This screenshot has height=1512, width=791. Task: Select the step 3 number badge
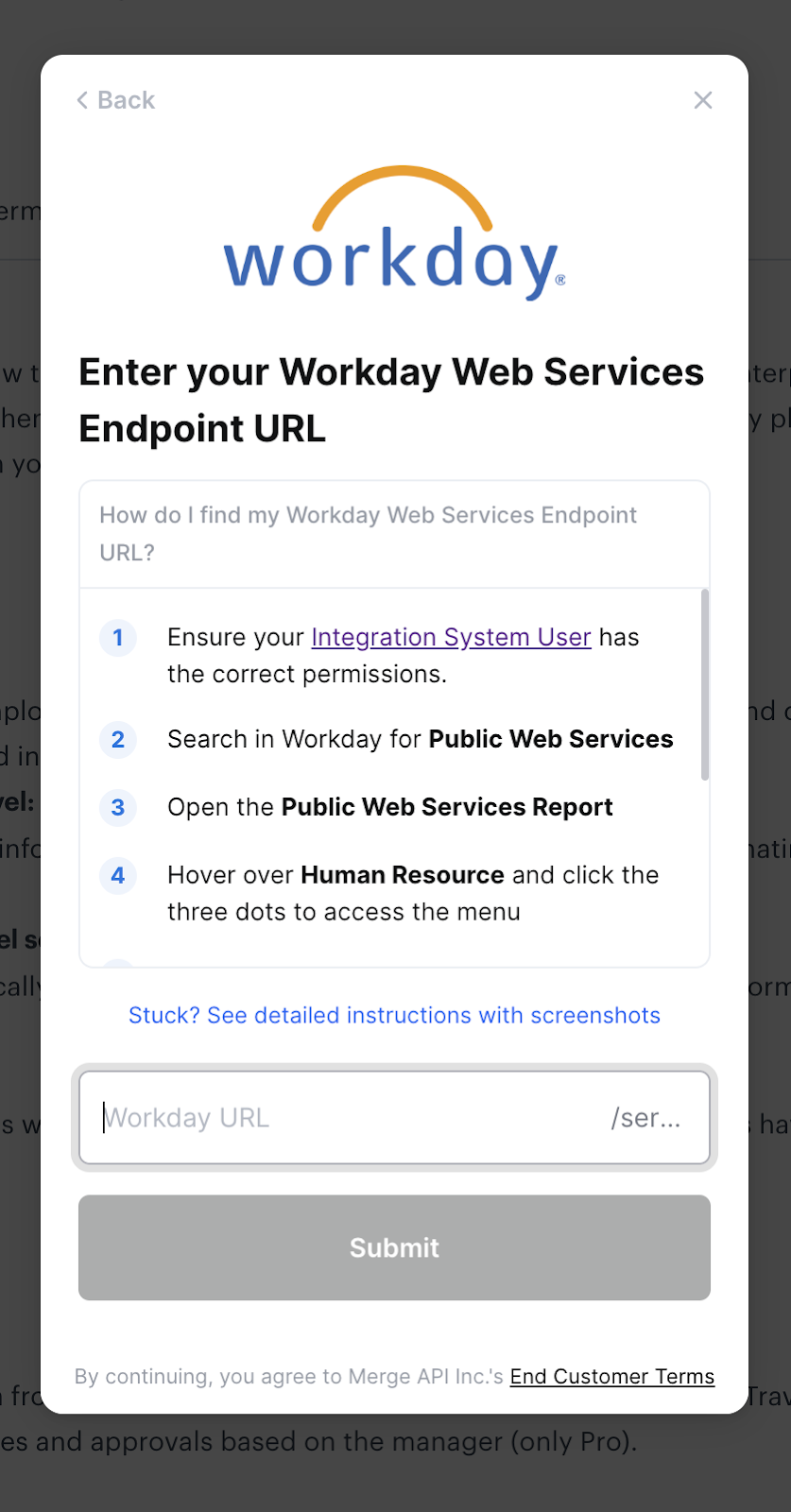point(118,808)
